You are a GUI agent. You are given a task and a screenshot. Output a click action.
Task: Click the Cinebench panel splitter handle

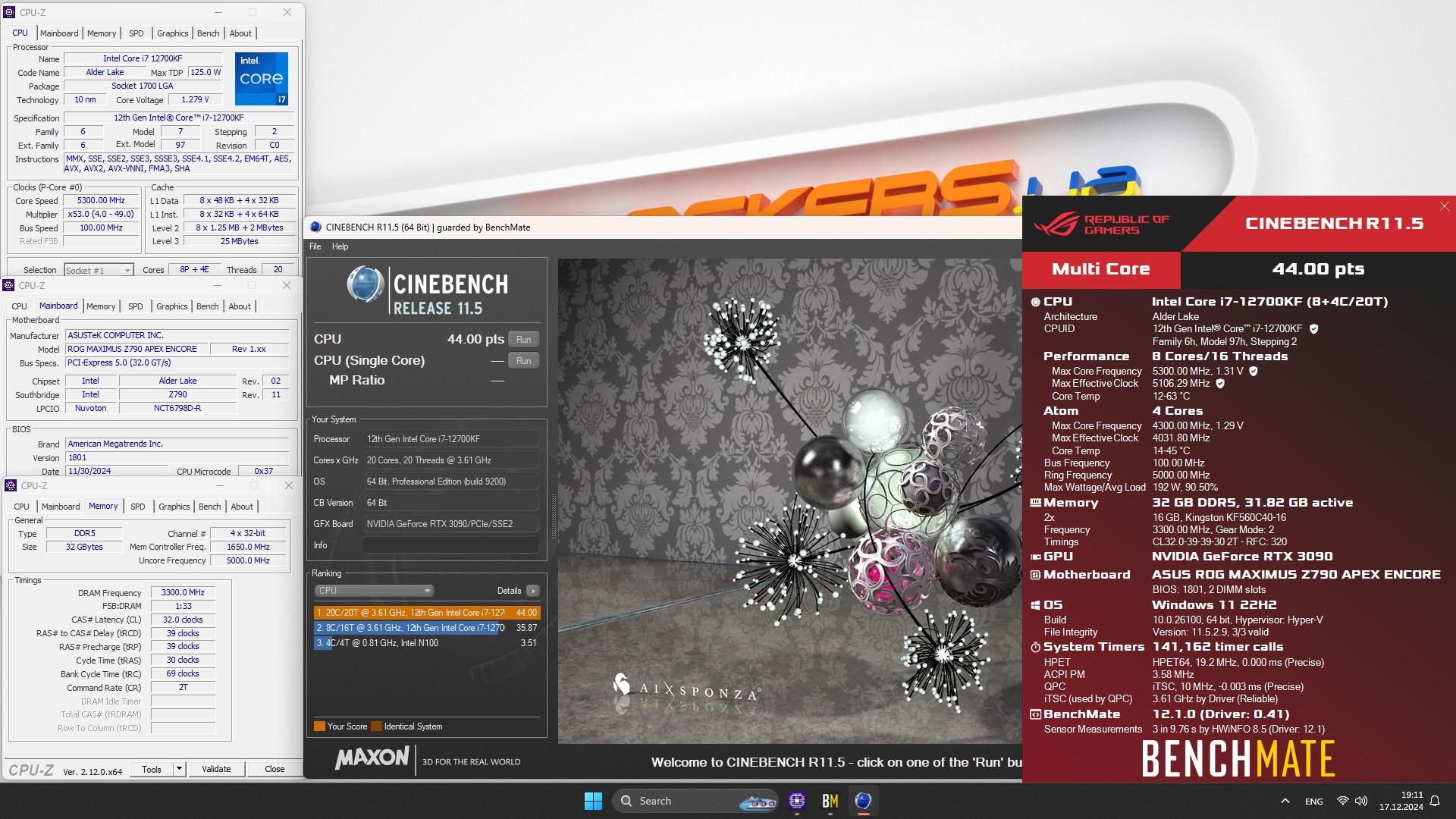click(x=553, y=516)
